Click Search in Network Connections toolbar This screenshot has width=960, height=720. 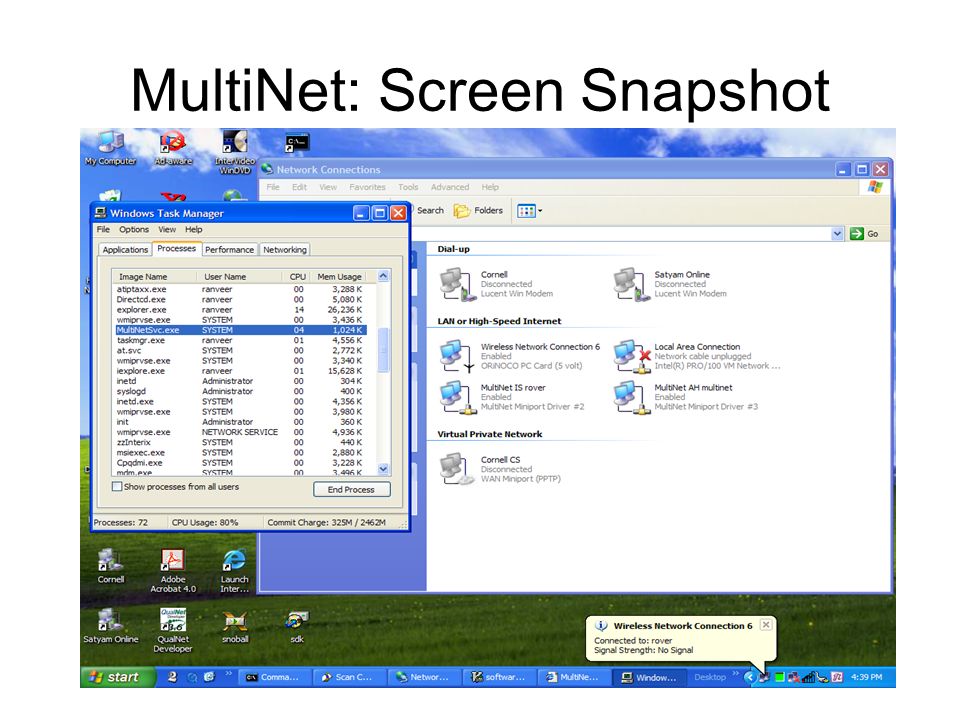pos(430,211)
